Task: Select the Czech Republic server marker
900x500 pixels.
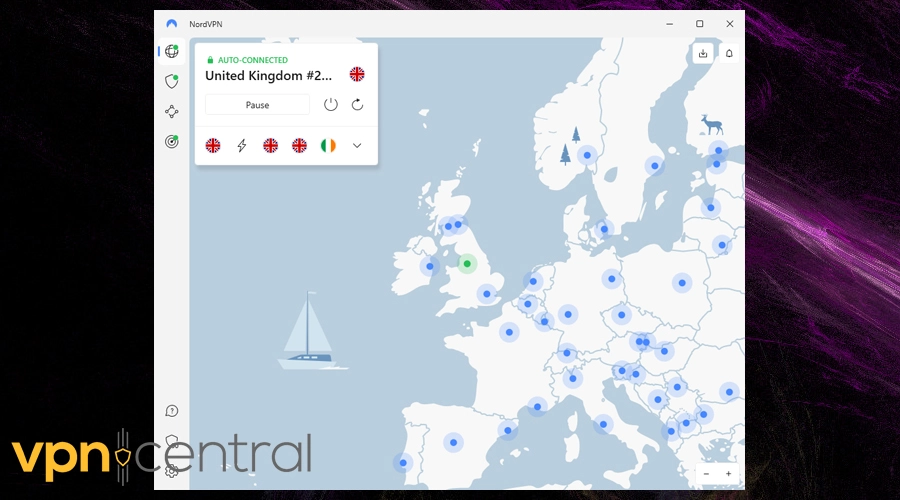Action: pos(622,315)
